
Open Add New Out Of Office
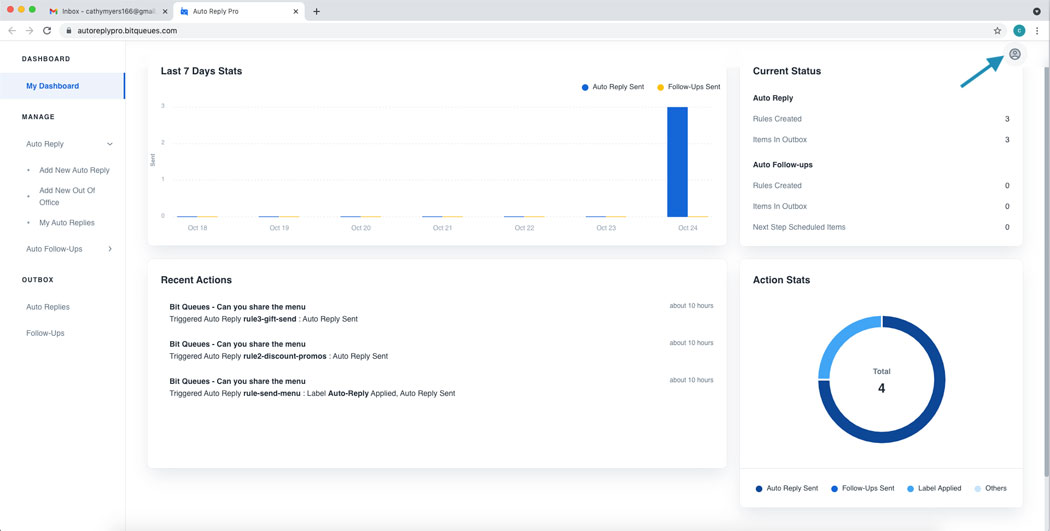(x=68, y=196)
